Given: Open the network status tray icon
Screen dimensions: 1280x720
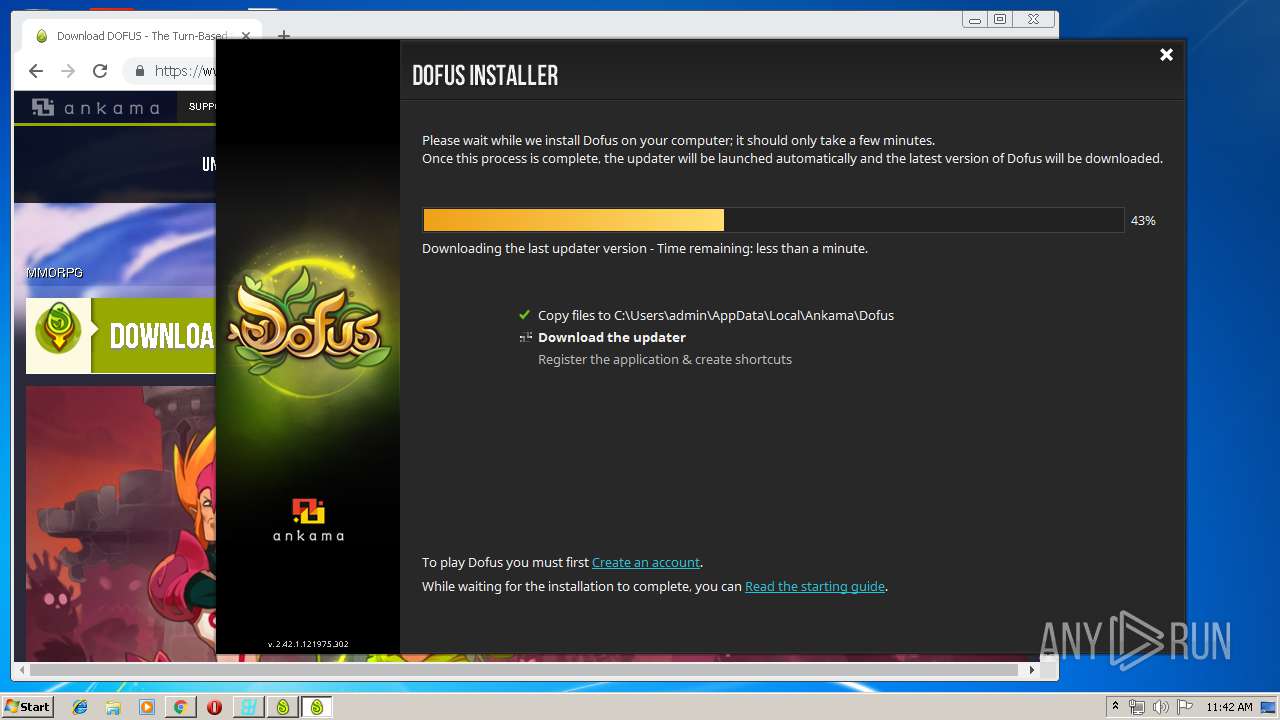Looking at the screenshot, I should (x=1137, y=707).
